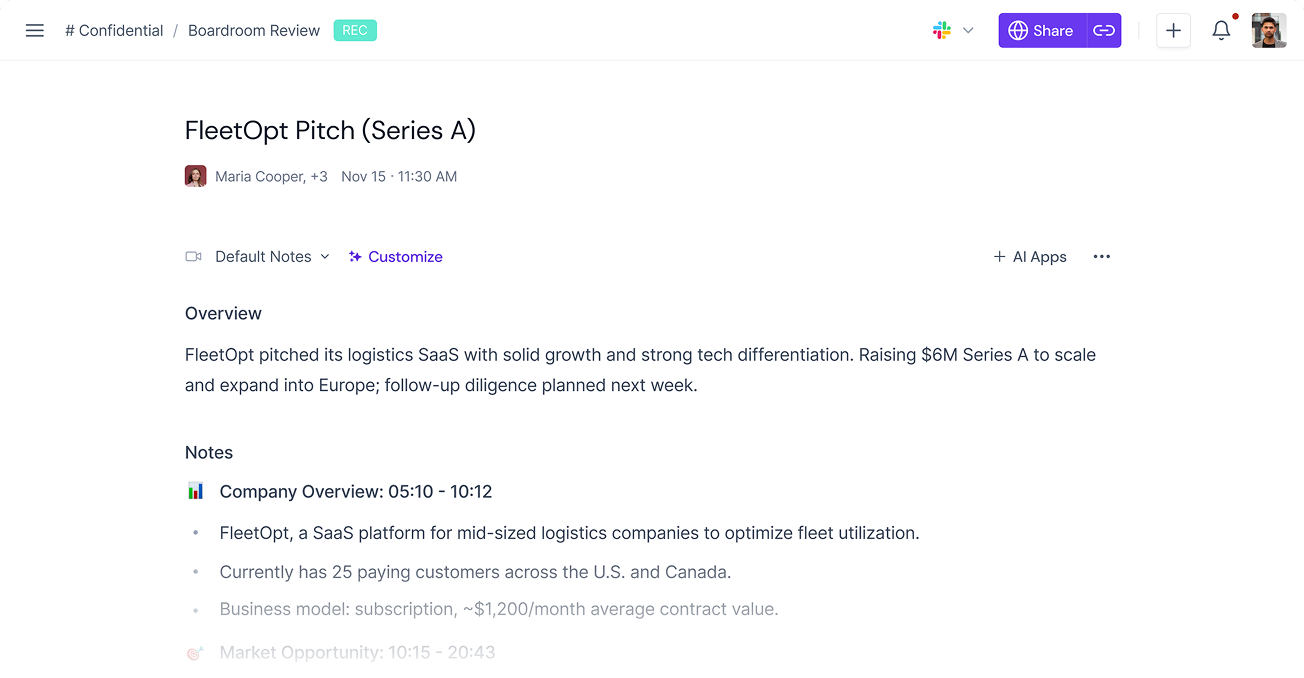Expand the chevron beside the Slack icon
The image size is (1304, 678).
click(x=966, y=30)
